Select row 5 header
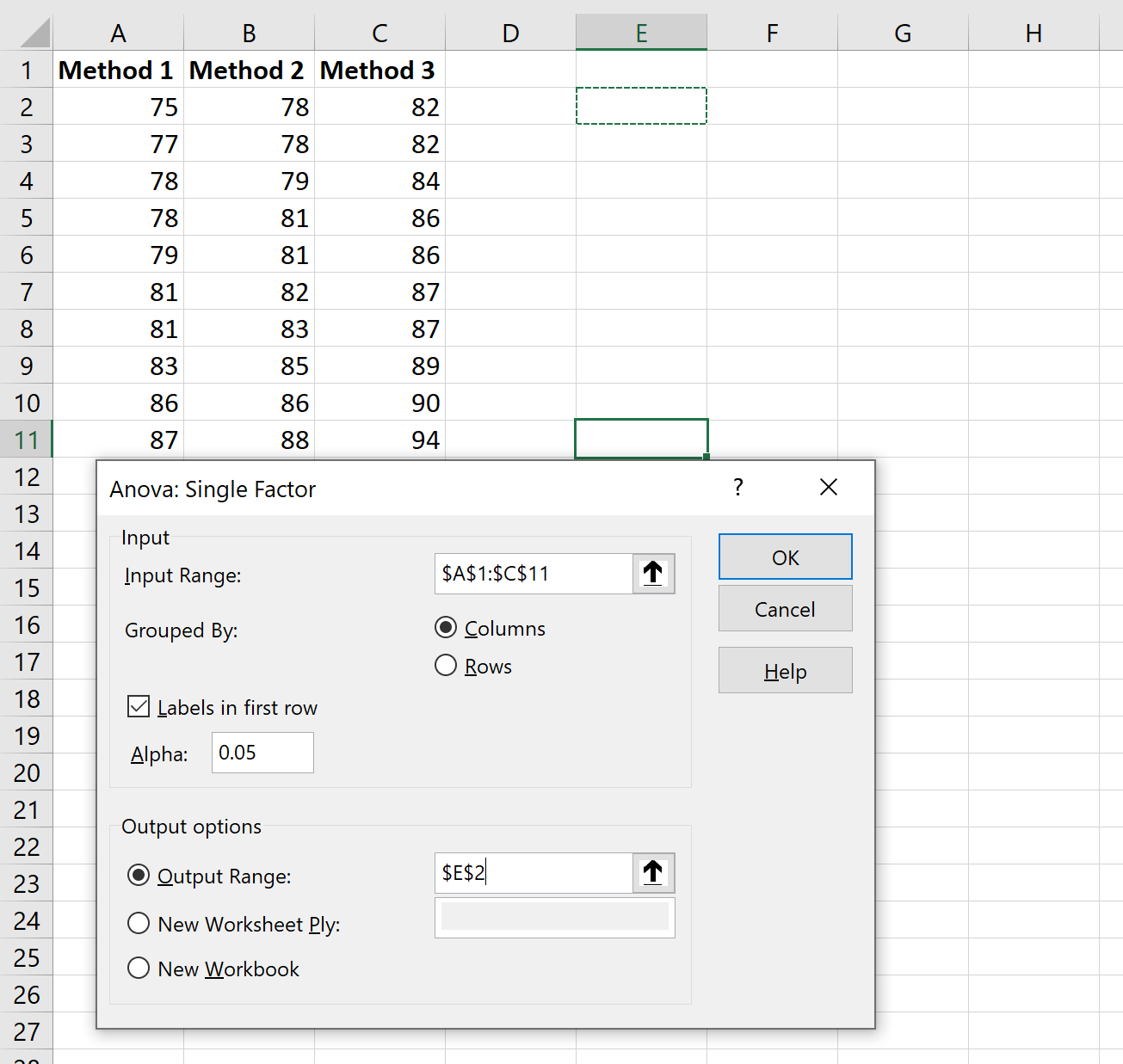The image size is (1123, 1064). (27, 218)
